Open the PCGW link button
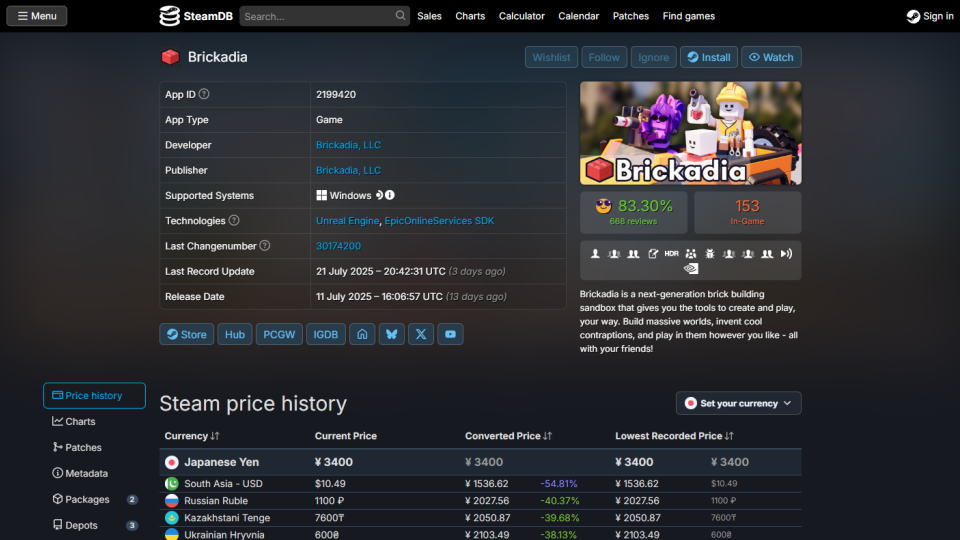 point(279,334)
